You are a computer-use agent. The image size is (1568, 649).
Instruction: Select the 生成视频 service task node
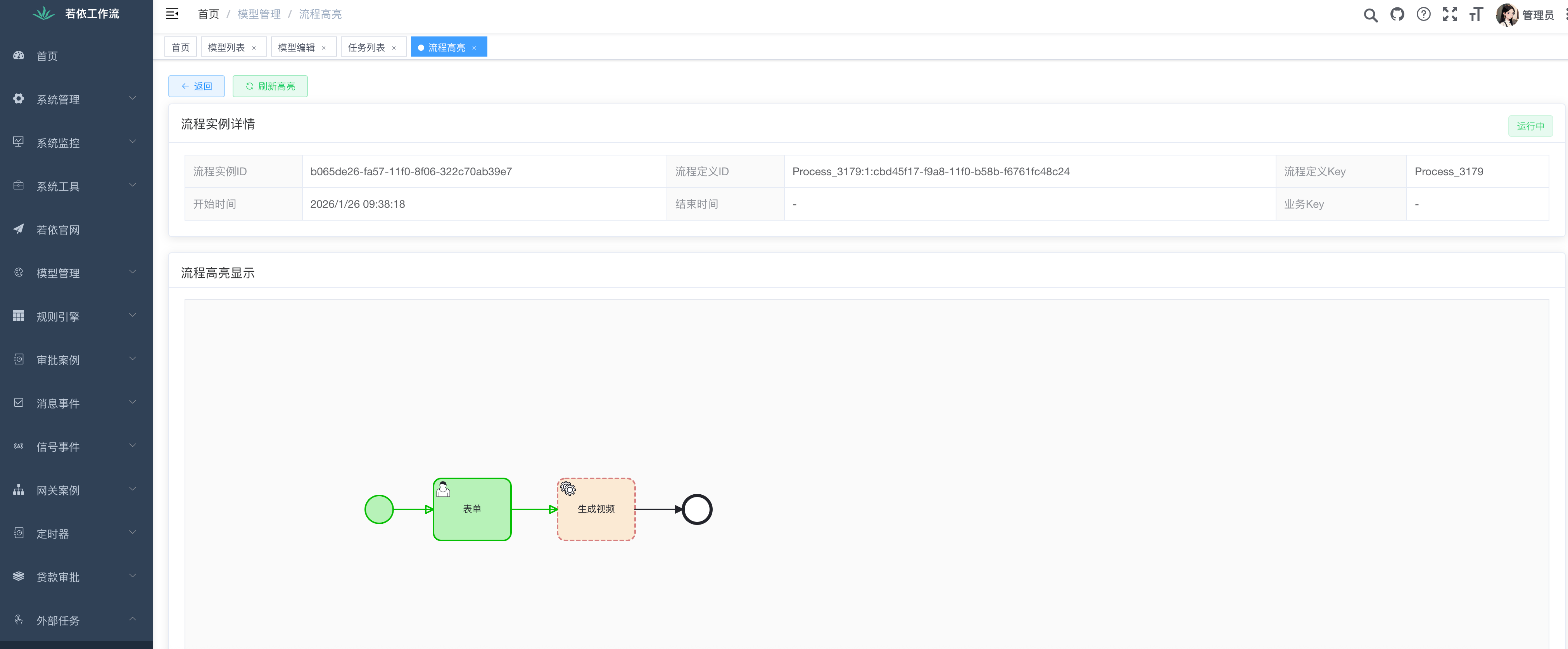[596, 509]
